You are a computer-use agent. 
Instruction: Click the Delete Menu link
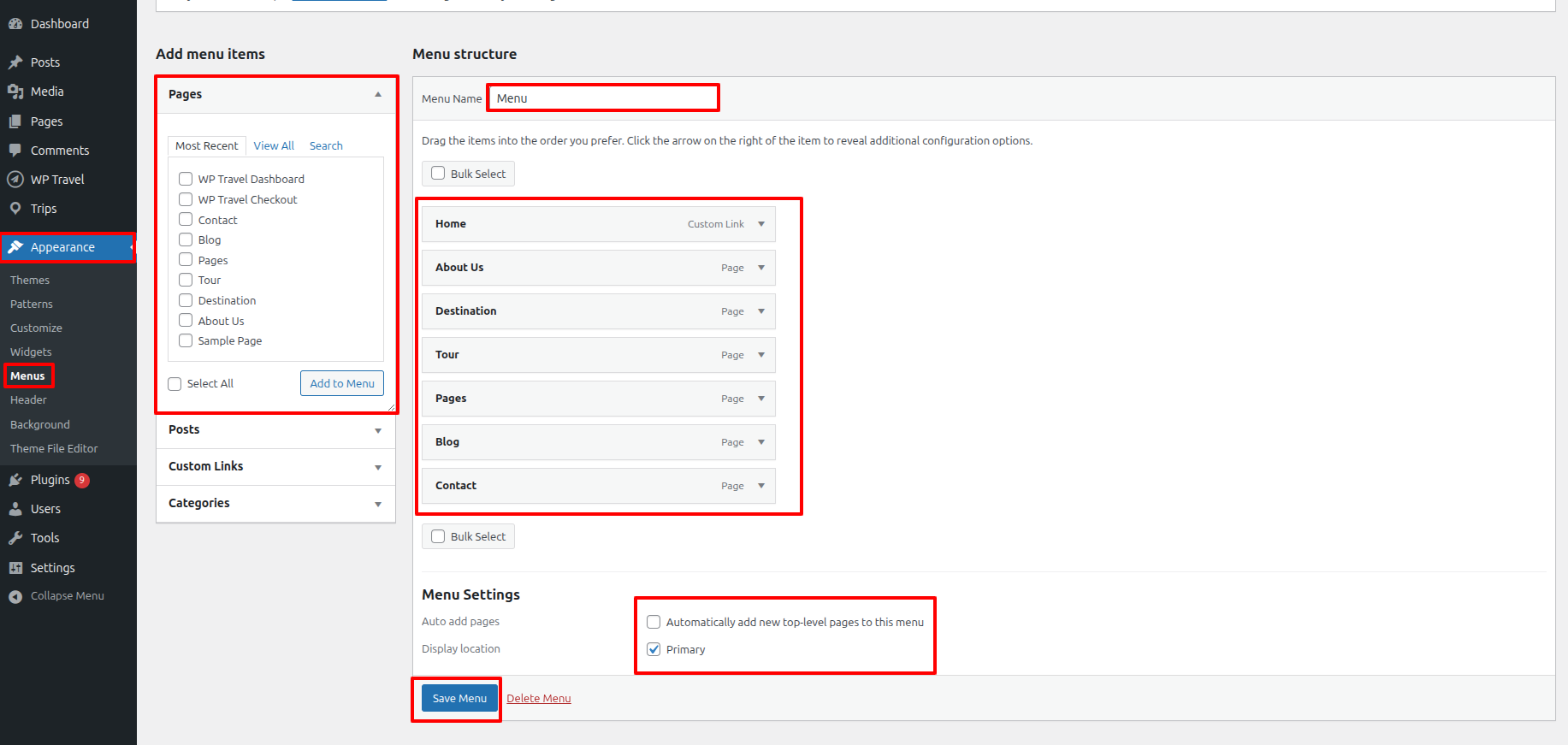tap(538, 698)
